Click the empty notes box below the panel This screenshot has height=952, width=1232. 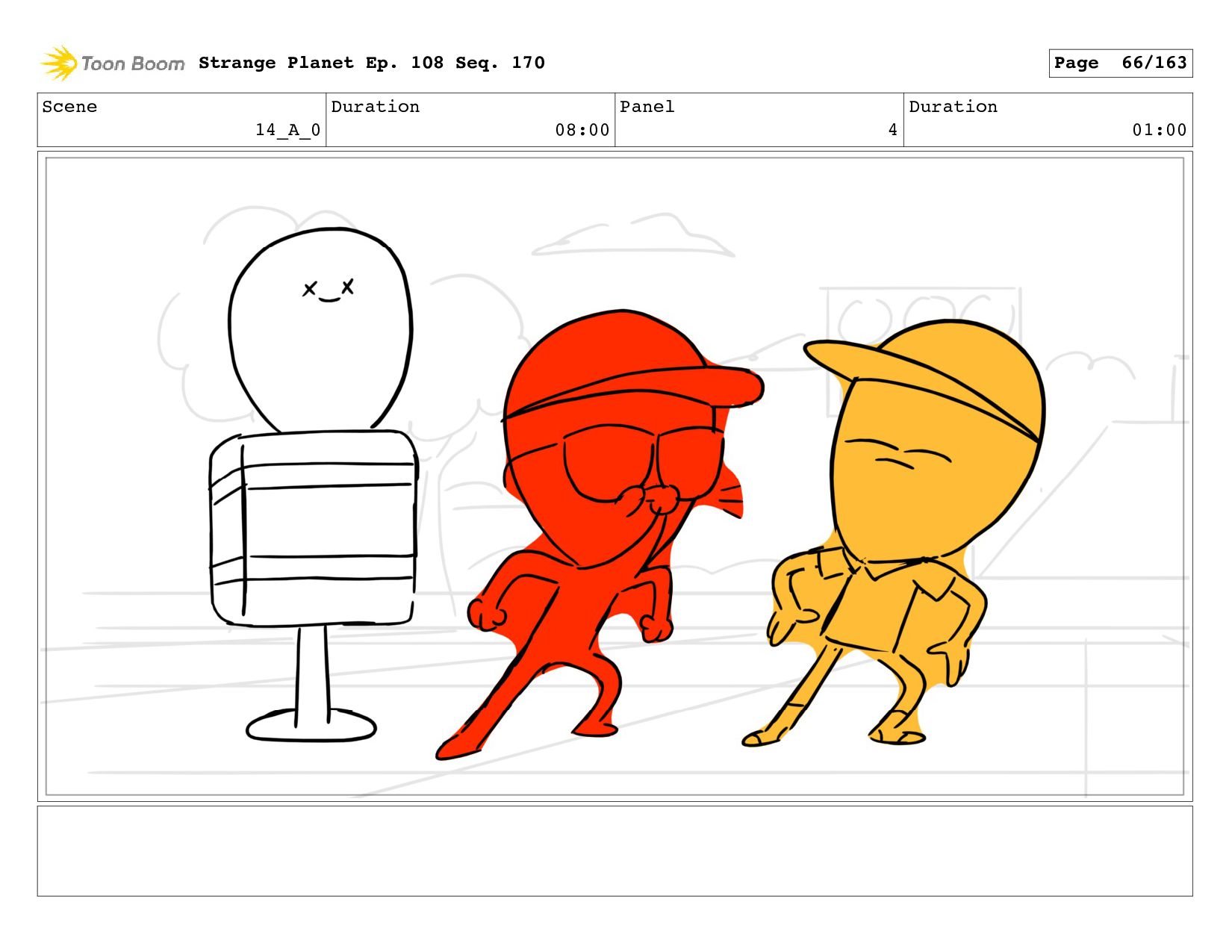click(x=615, y=850)
